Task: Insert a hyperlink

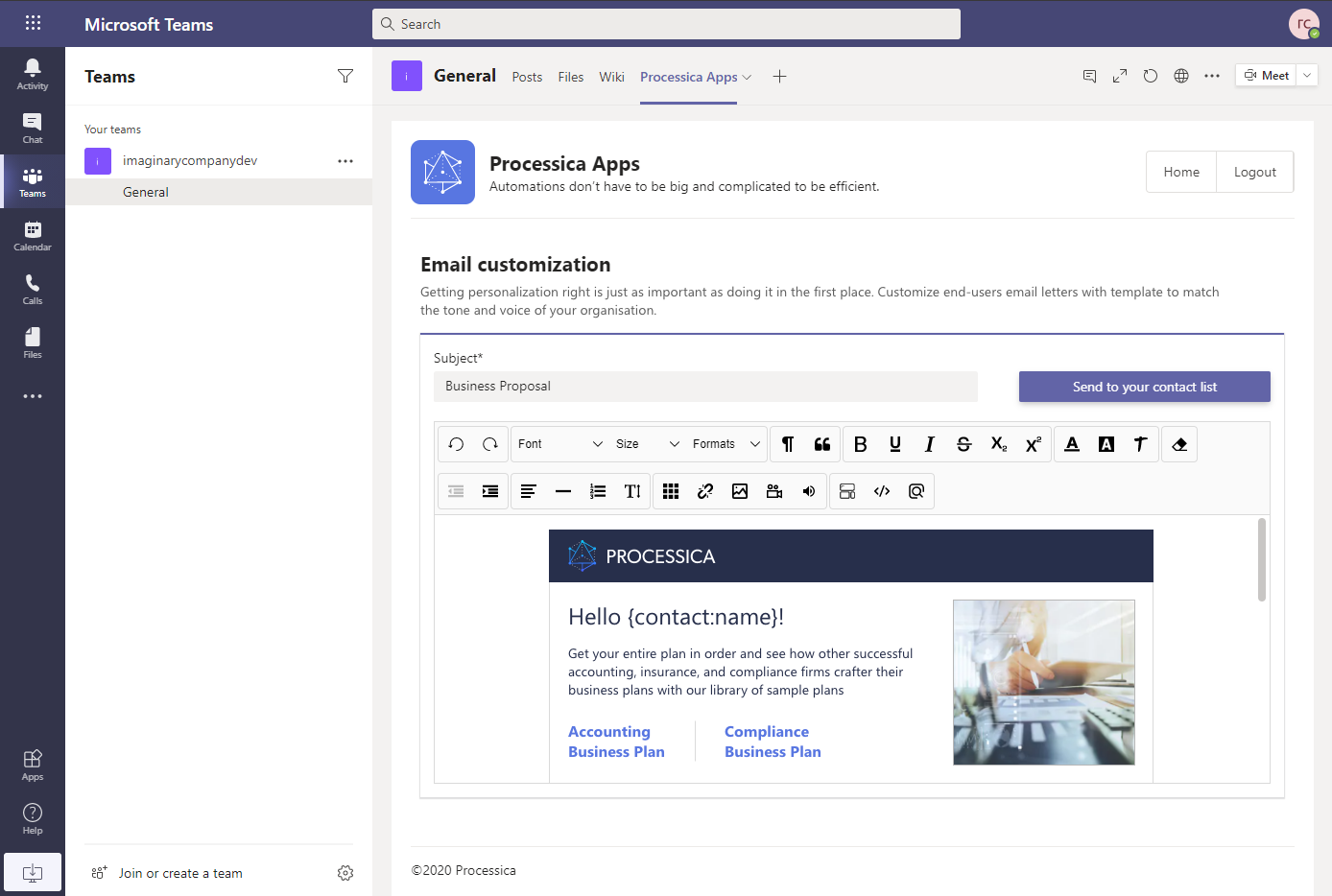Action: click(705, 491)
